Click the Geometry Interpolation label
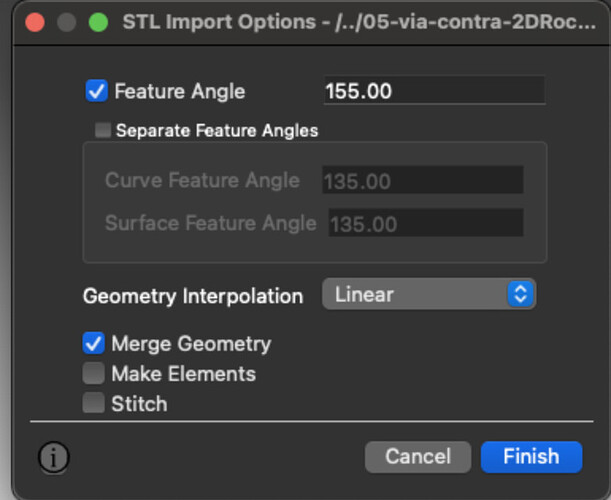 [x=193, y=296]
